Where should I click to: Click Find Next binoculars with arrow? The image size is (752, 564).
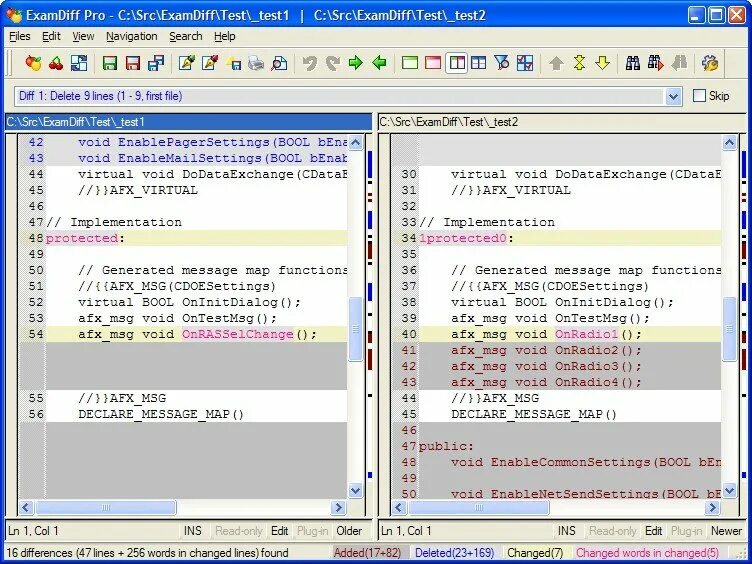click(656, 63)
